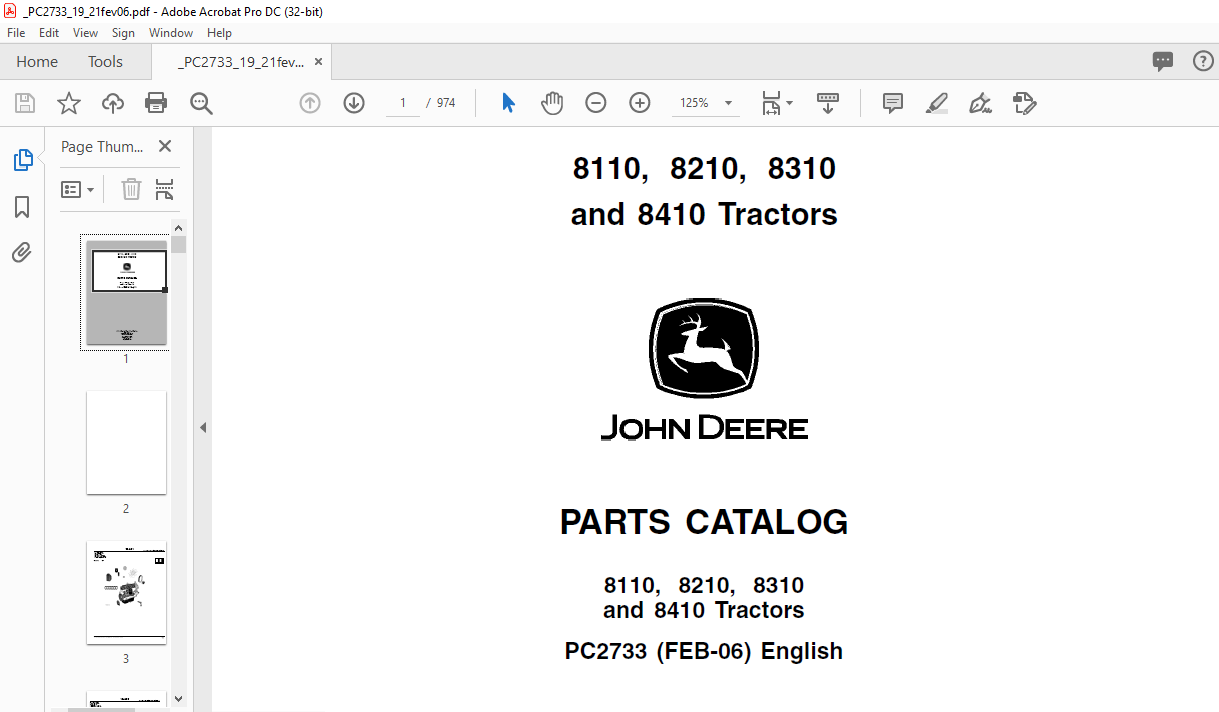Open the Page Thumbnails sidebar icon
1219x712 pixels.
pyautogui.click(x=22, y=160)
